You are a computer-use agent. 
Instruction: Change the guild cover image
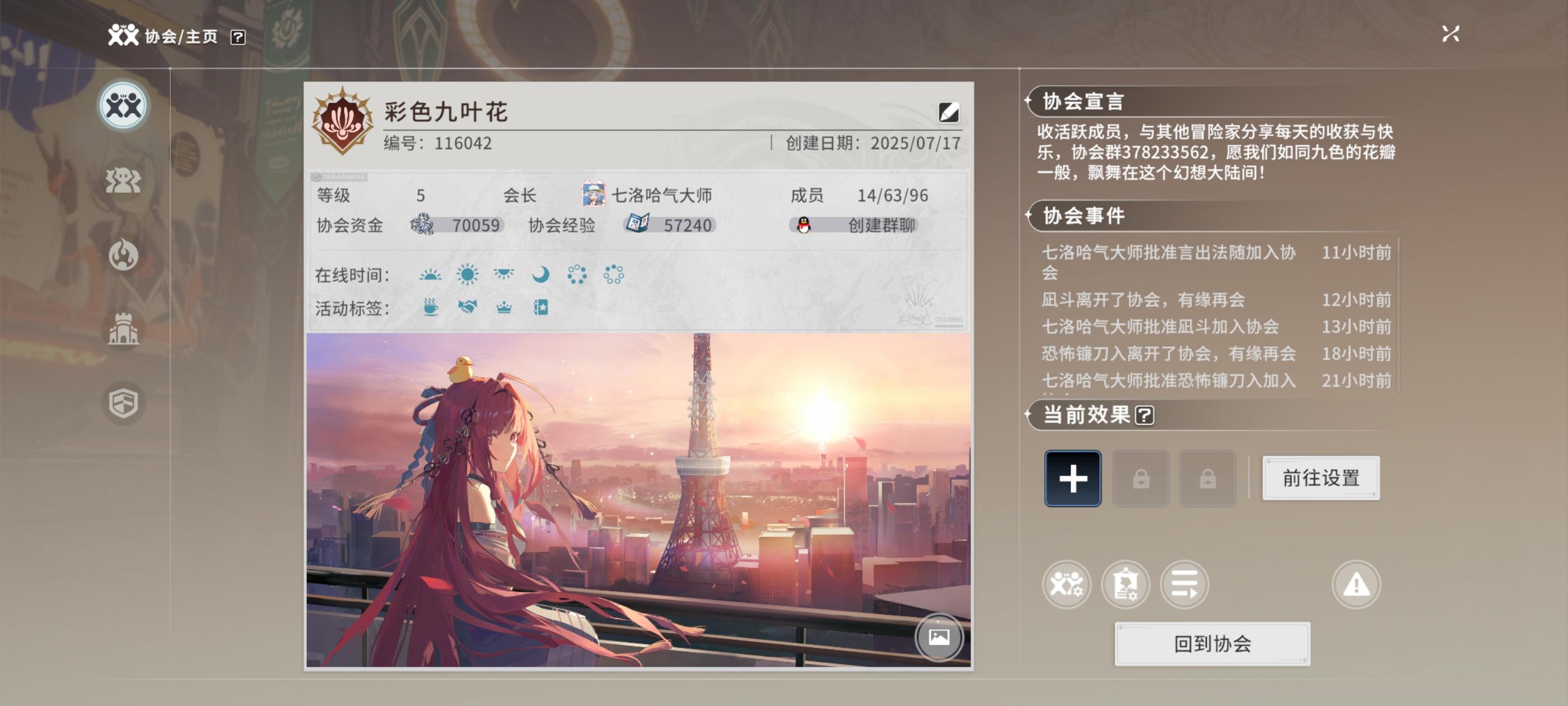coord(938,637)
